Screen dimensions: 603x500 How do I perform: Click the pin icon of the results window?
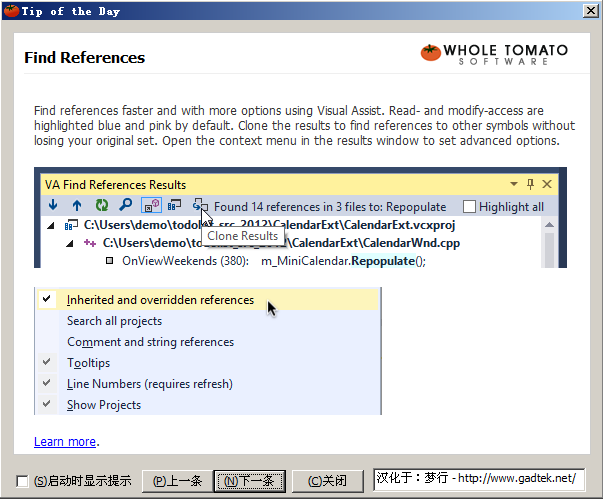pos(530,184)
